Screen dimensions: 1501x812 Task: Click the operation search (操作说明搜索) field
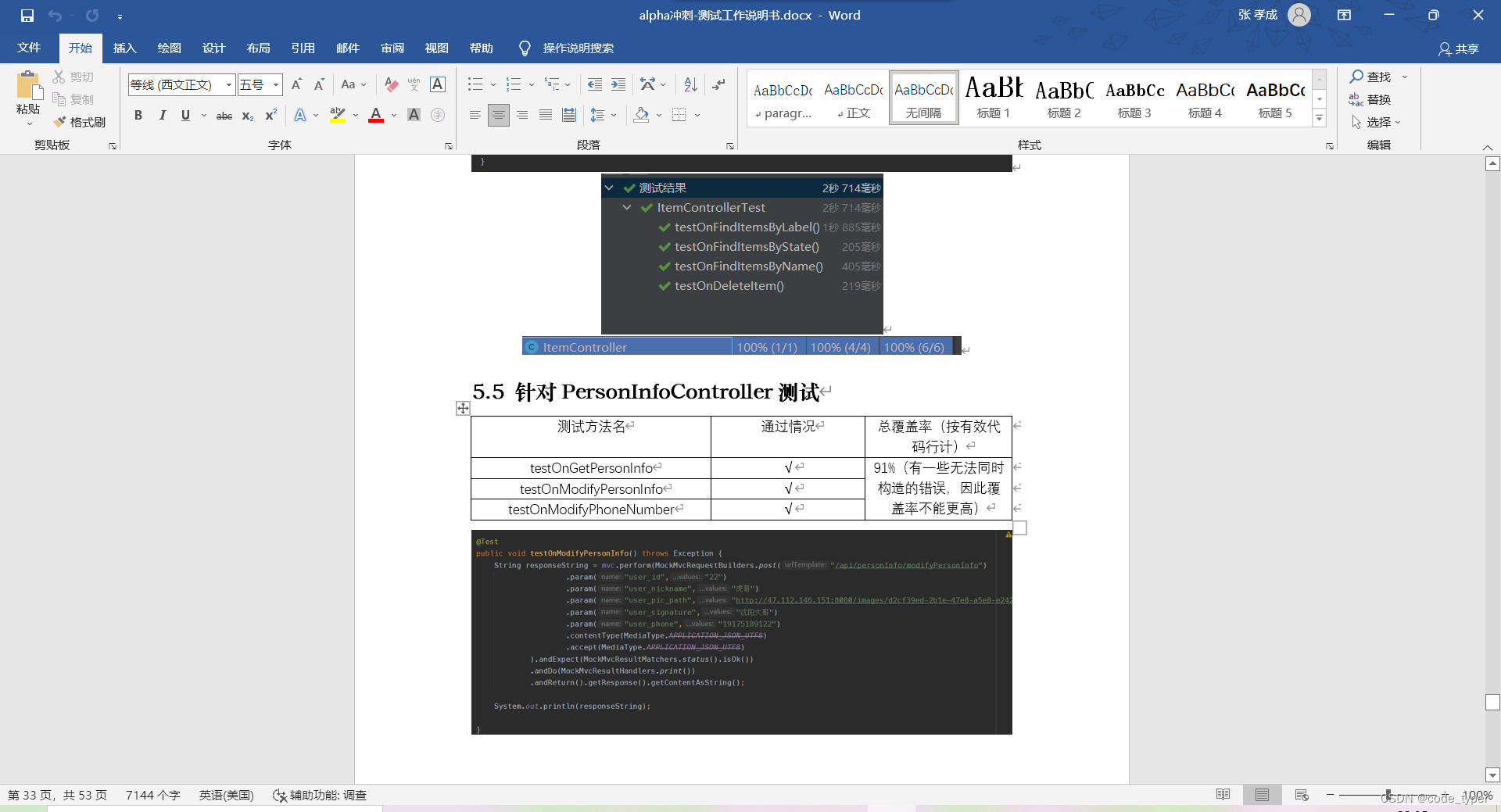point(579,48)
